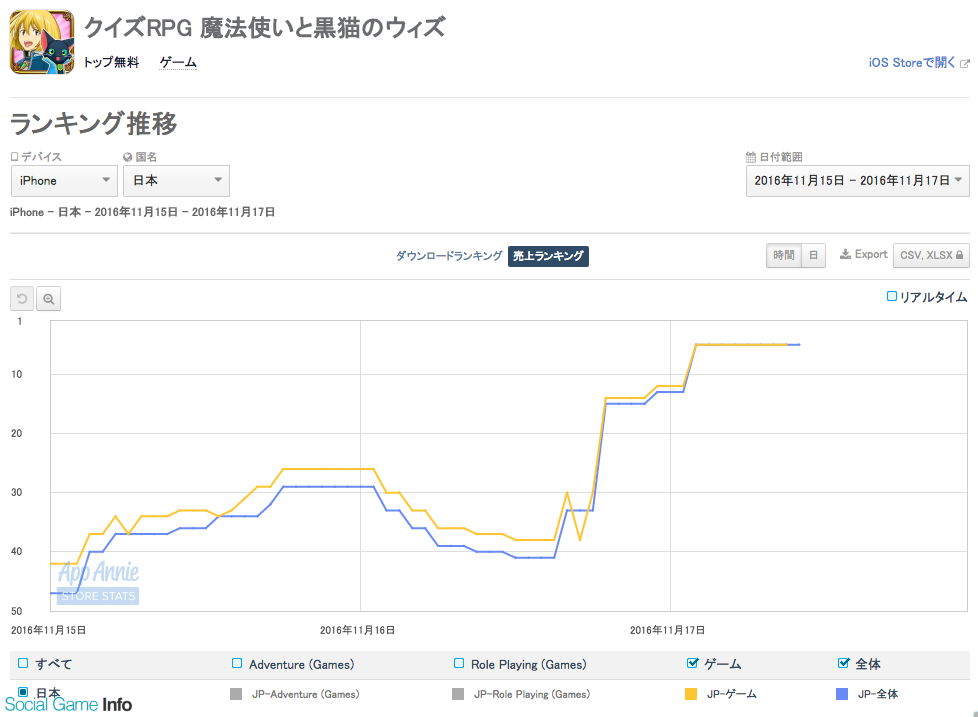Open the date range dropdown

pos(858,181)
